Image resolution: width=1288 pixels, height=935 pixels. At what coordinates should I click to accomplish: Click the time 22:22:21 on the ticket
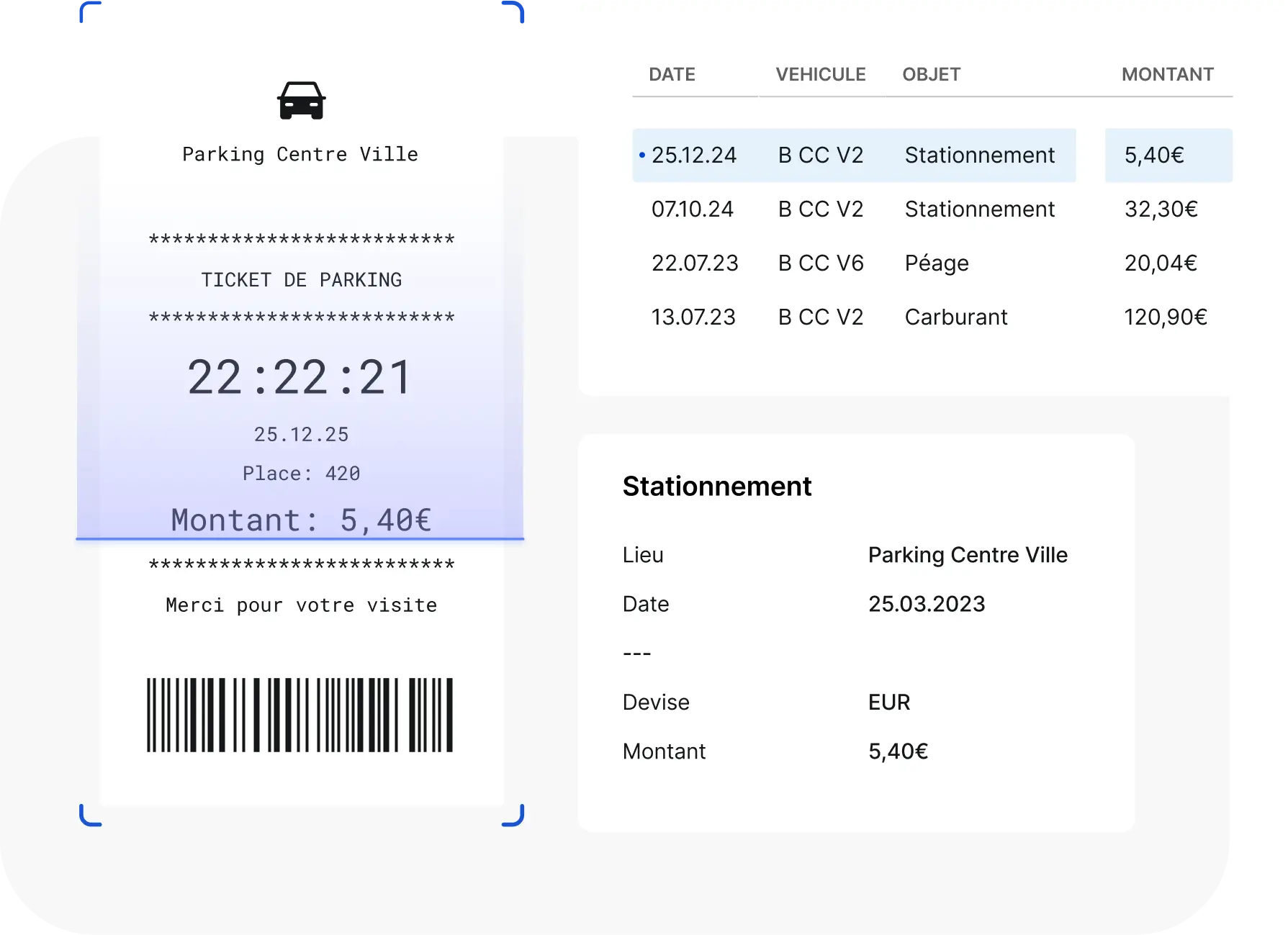point(300,374)
